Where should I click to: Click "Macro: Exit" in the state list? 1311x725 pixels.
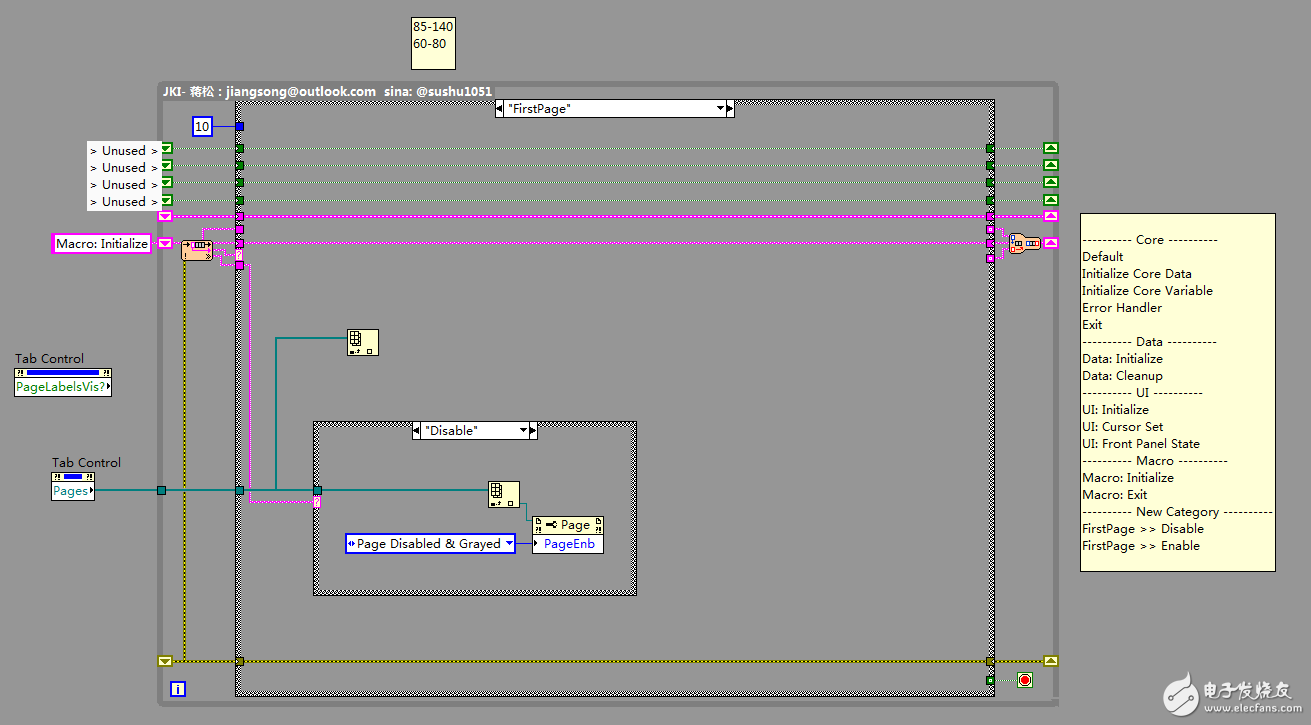click(x=1115, y=495)
